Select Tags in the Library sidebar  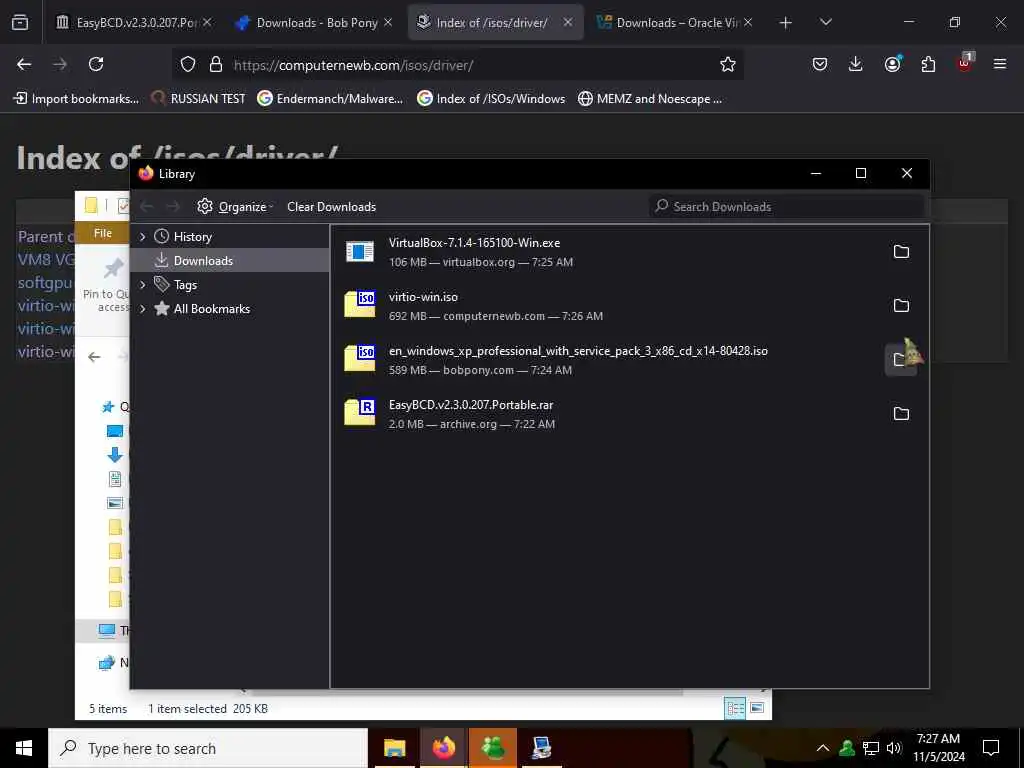pos(185,285)
